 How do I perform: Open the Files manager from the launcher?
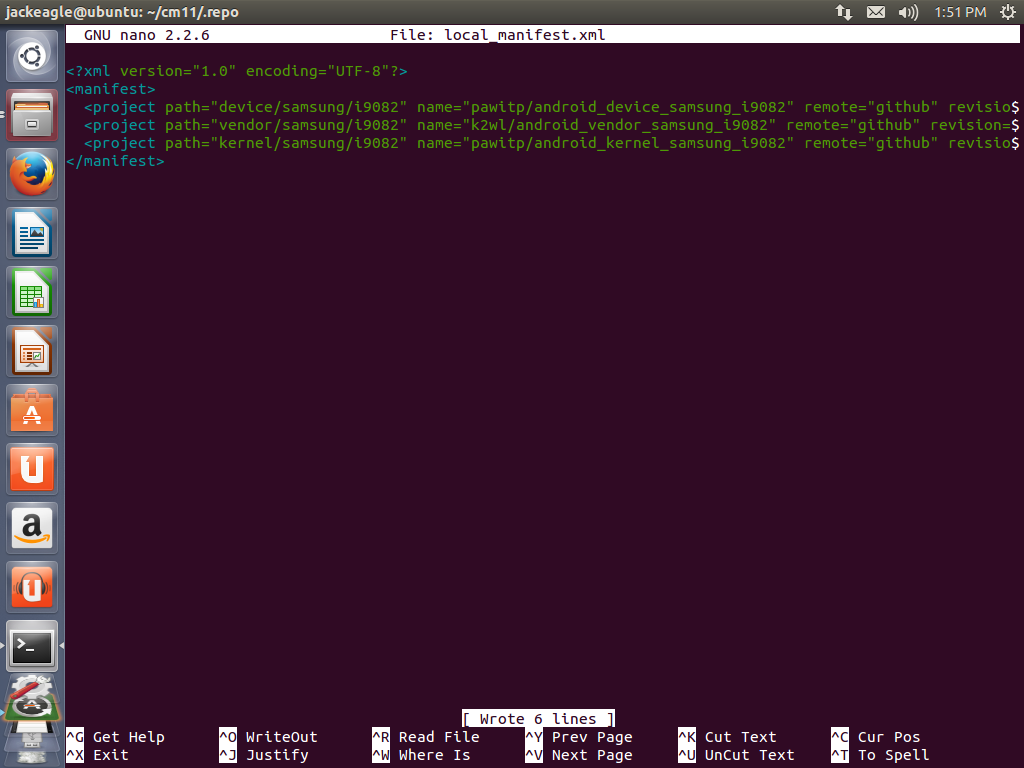32,116
